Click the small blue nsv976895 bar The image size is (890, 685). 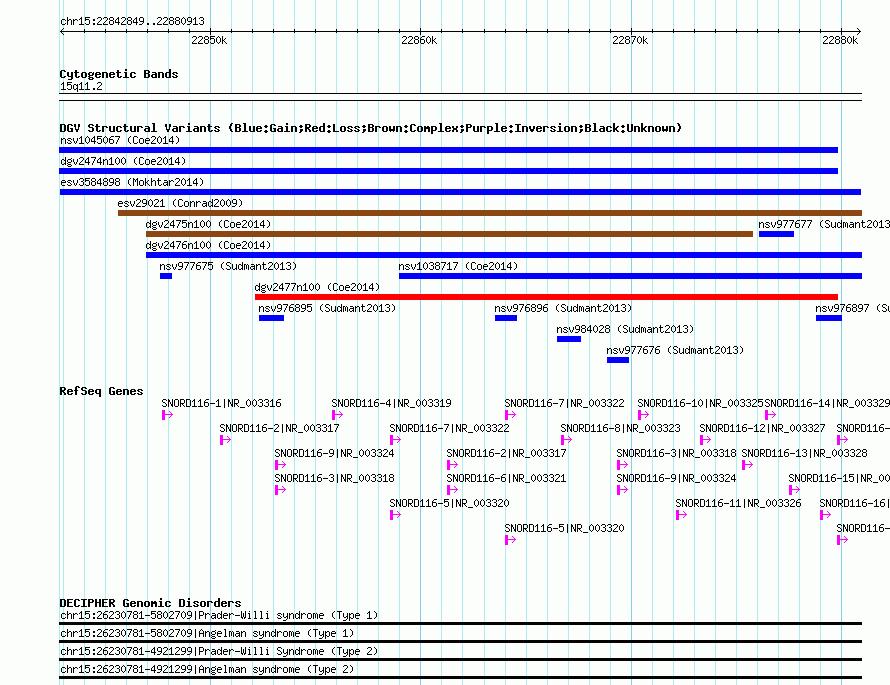pos(271,318)
